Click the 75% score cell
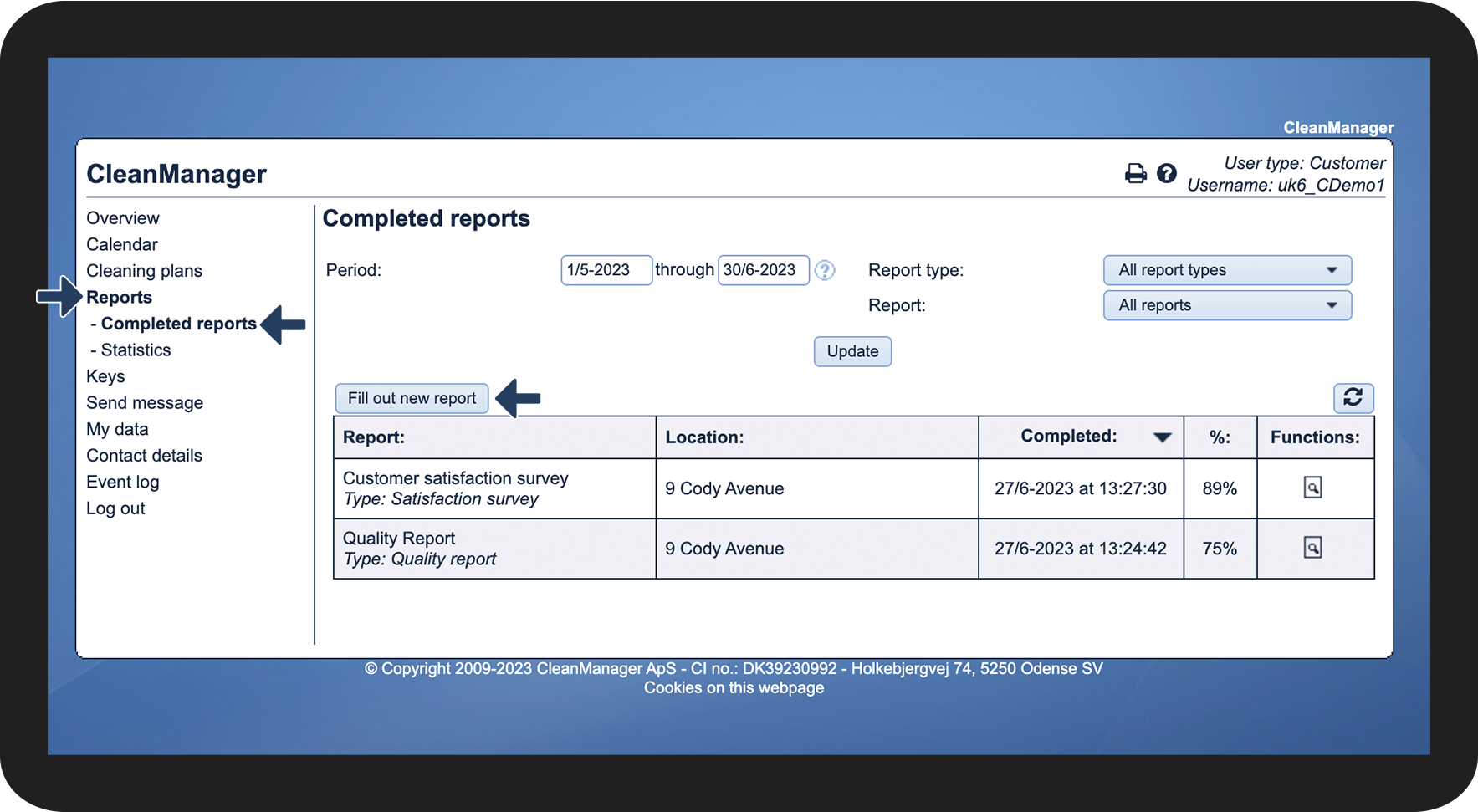 point(1220,549)
